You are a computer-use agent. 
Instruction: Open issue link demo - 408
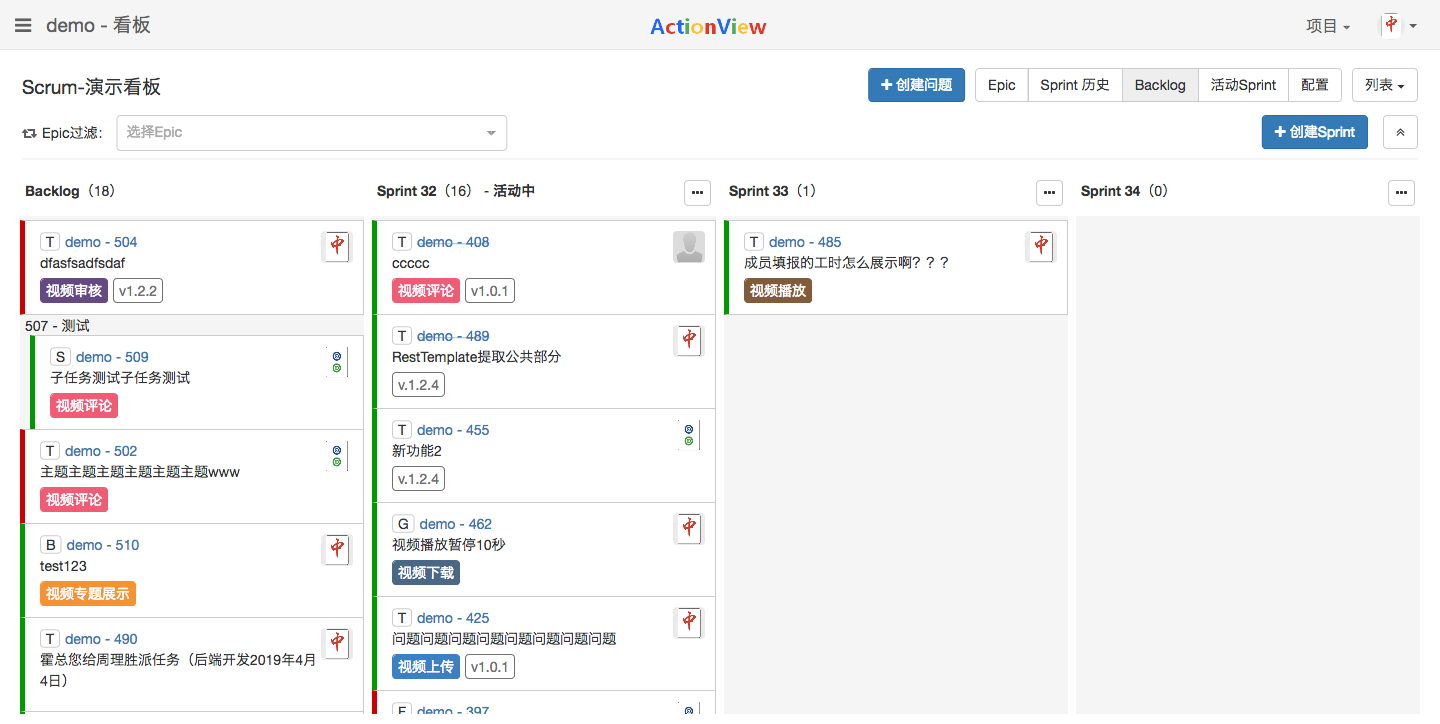click(x=453, y=242)
